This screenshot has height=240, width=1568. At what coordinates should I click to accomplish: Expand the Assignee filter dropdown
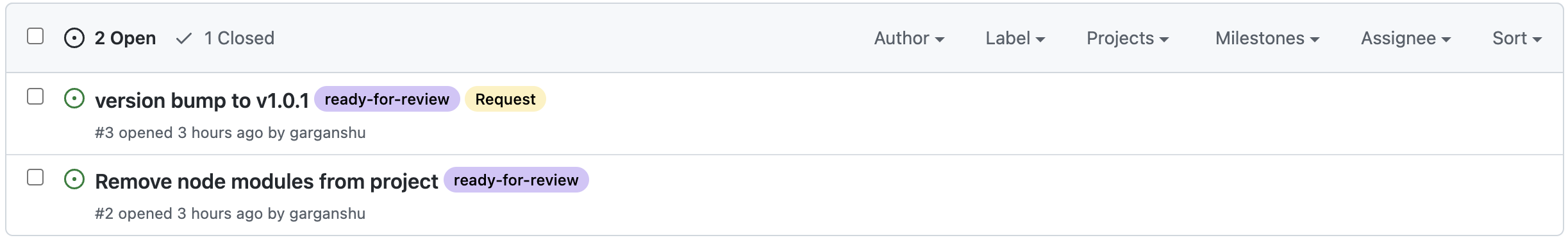pyautogui.click(x=1406, y=39)
